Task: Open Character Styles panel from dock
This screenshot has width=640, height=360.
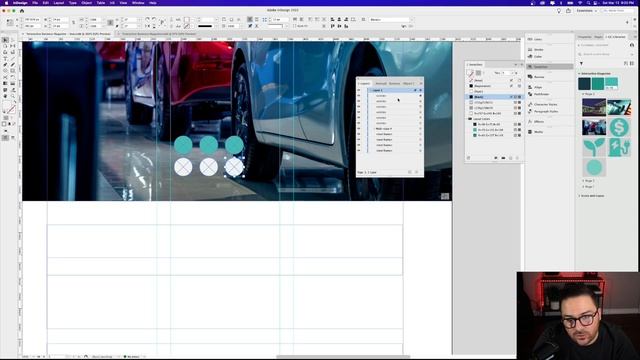Action: pyautogui.click(x=543, y=104)
